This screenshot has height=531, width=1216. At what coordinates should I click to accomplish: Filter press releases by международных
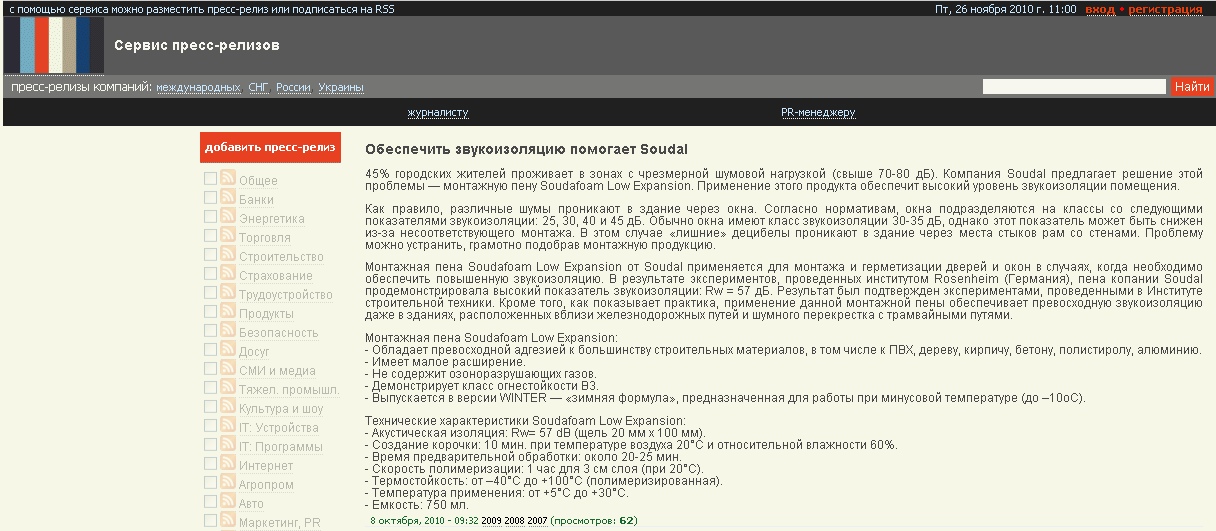pyautogui.click(x=198, y=88)
